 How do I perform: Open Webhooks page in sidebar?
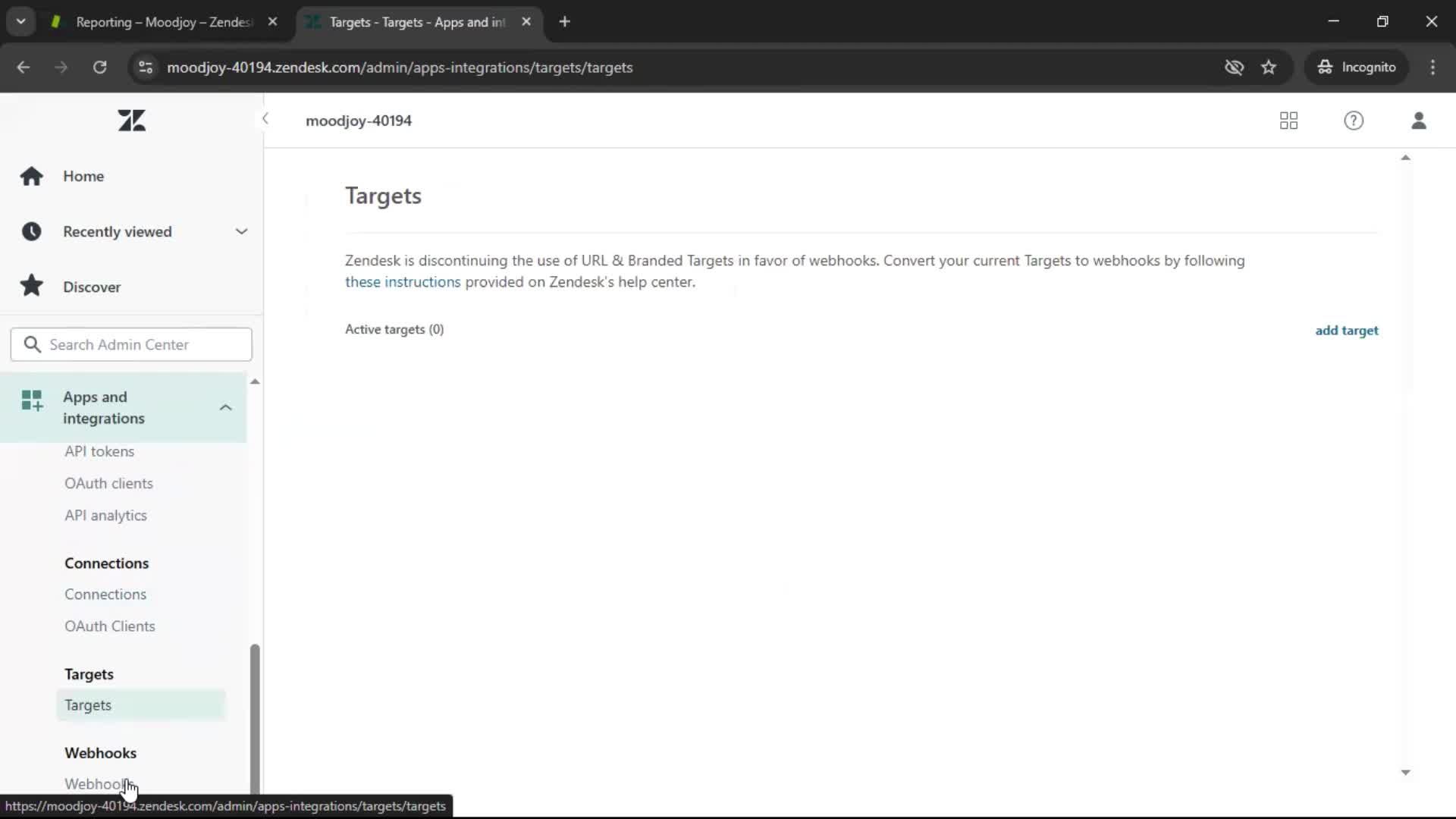(99, 784)
